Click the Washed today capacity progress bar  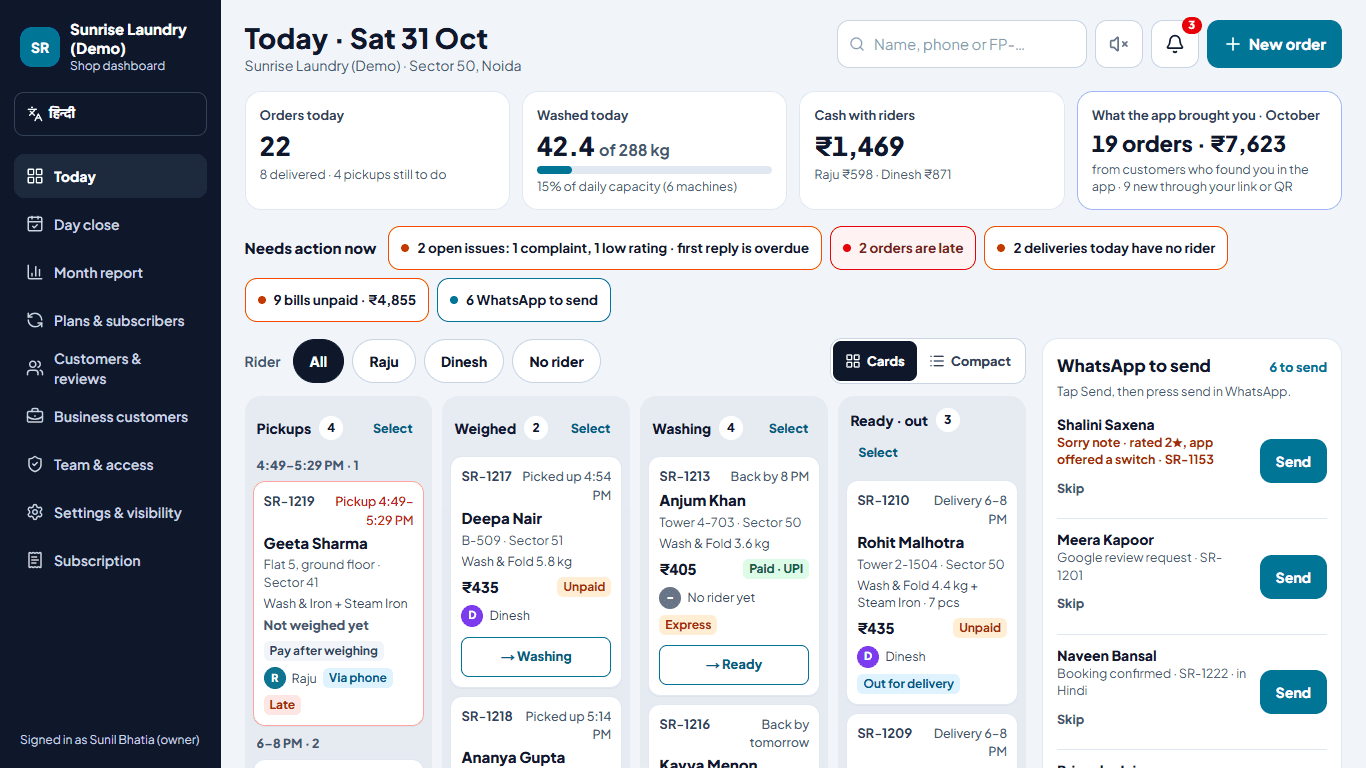coord(654,170)
